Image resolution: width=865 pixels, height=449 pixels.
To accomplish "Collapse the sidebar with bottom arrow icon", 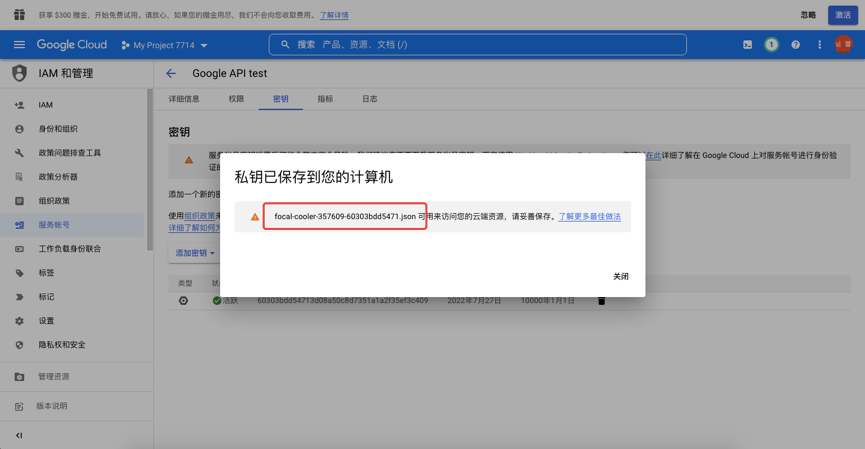I will pyautogui.click(x=19, y=435).
